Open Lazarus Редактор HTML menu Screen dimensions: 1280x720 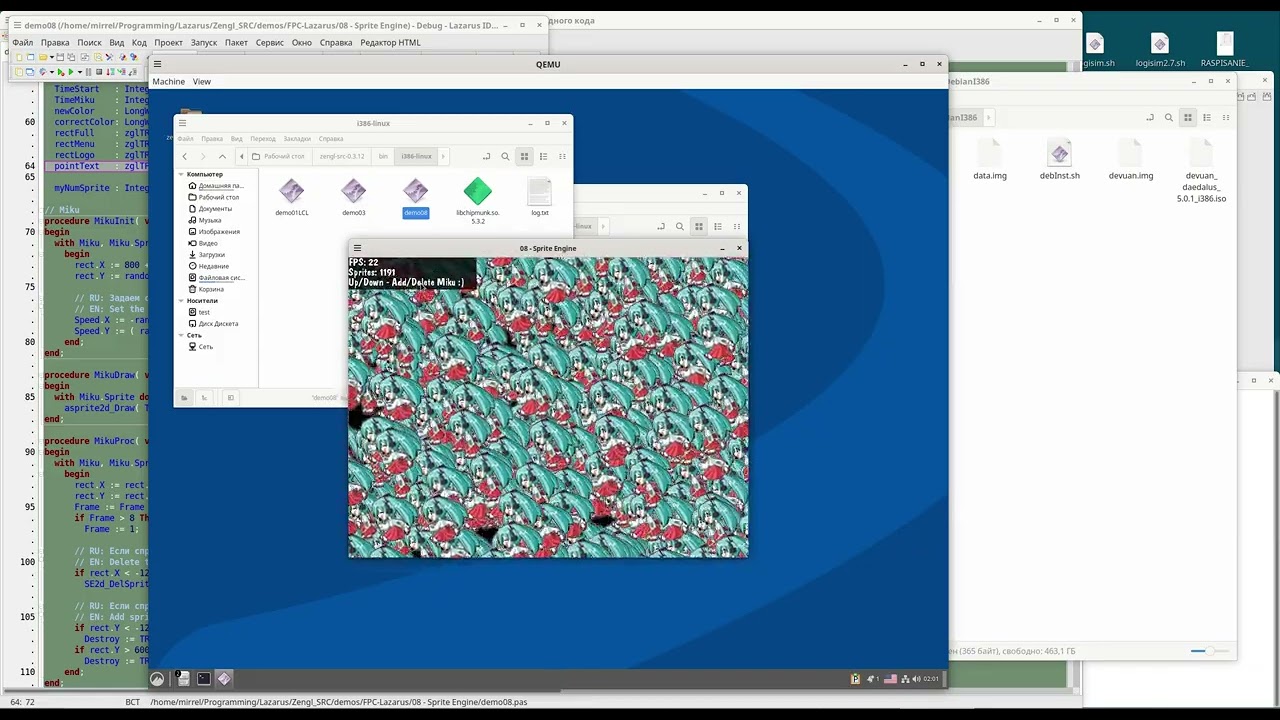390,42
